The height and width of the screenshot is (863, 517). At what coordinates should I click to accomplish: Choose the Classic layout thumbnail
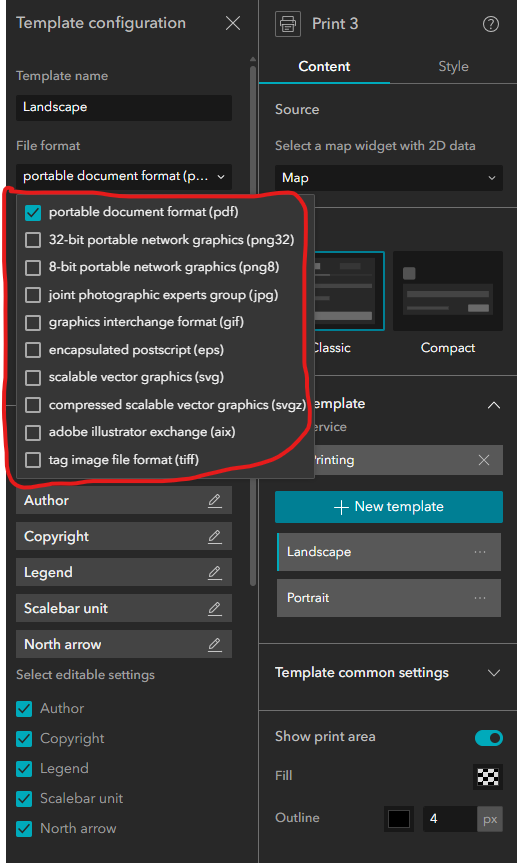(x=349, y=291)
